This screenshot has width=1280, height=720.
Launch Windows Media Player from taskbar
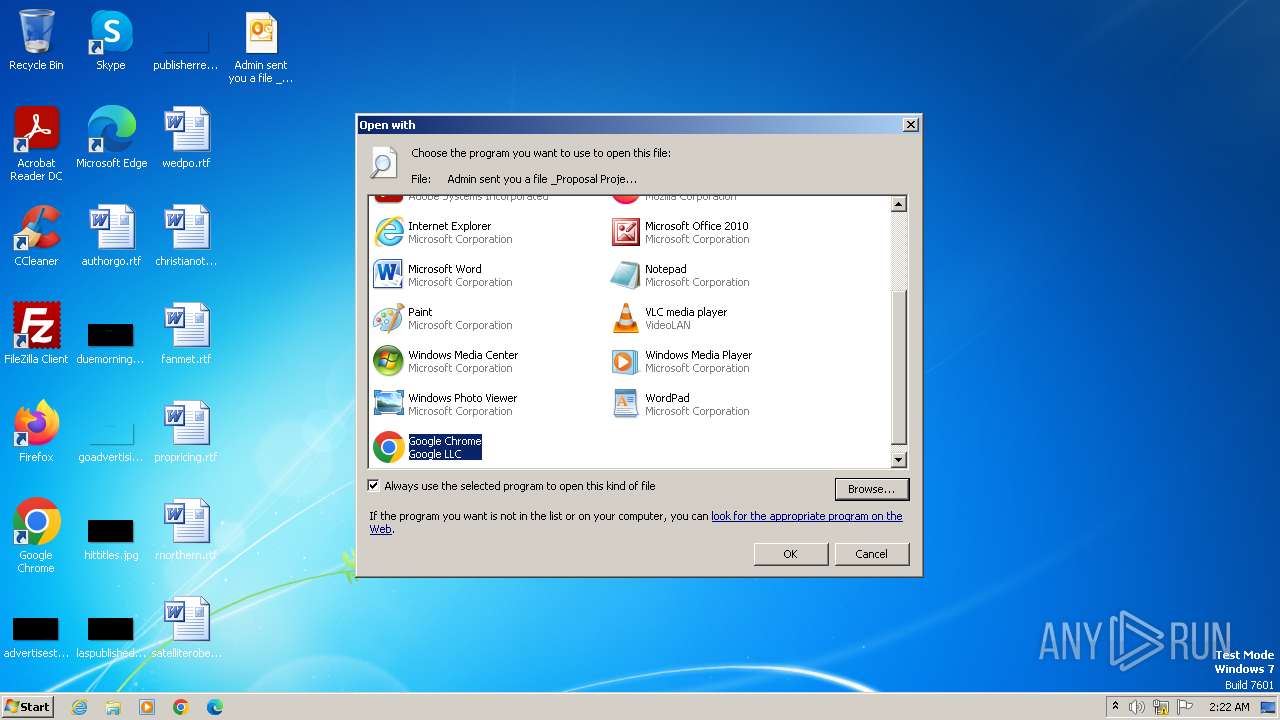tap(147, 707)
